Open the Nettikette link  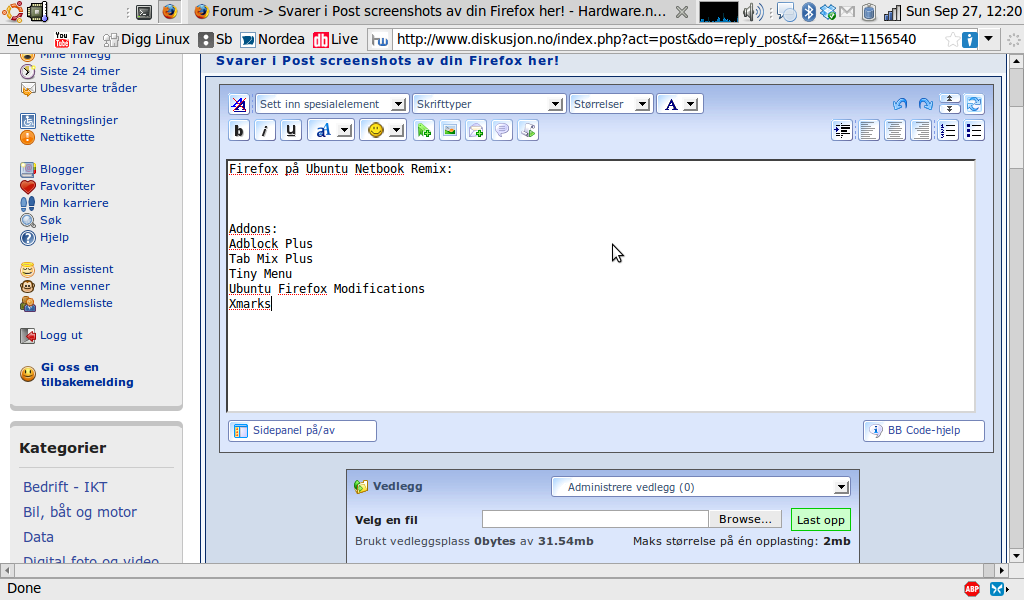click(x=67, y=137)
